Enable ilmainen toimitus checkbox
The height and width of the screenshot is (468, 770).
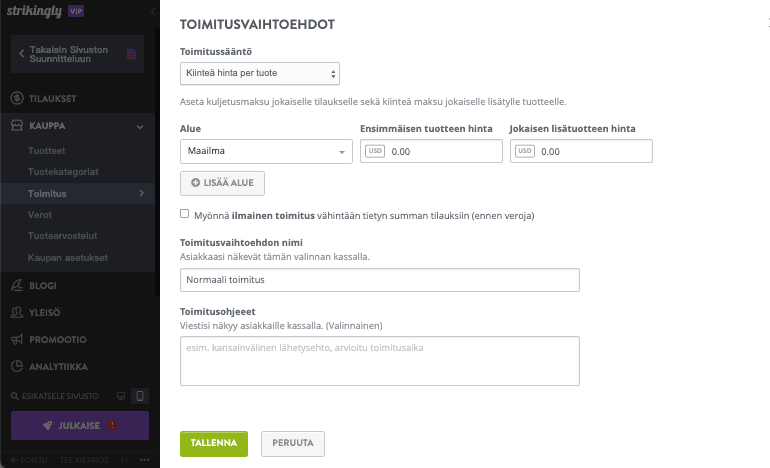tap(184, 214)
